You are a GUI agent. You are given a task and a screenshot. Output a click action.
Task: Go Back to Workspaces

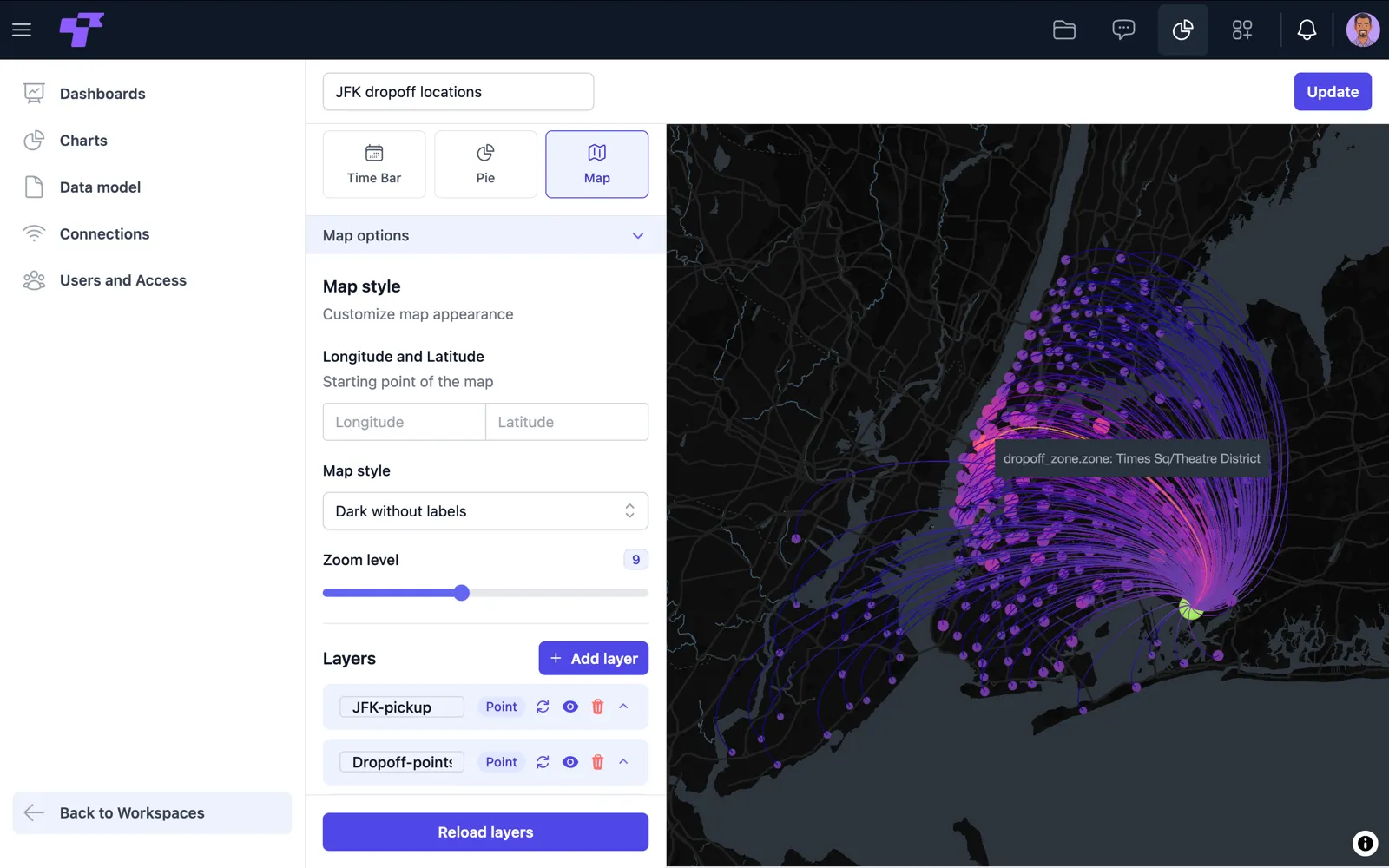[152, 812]
